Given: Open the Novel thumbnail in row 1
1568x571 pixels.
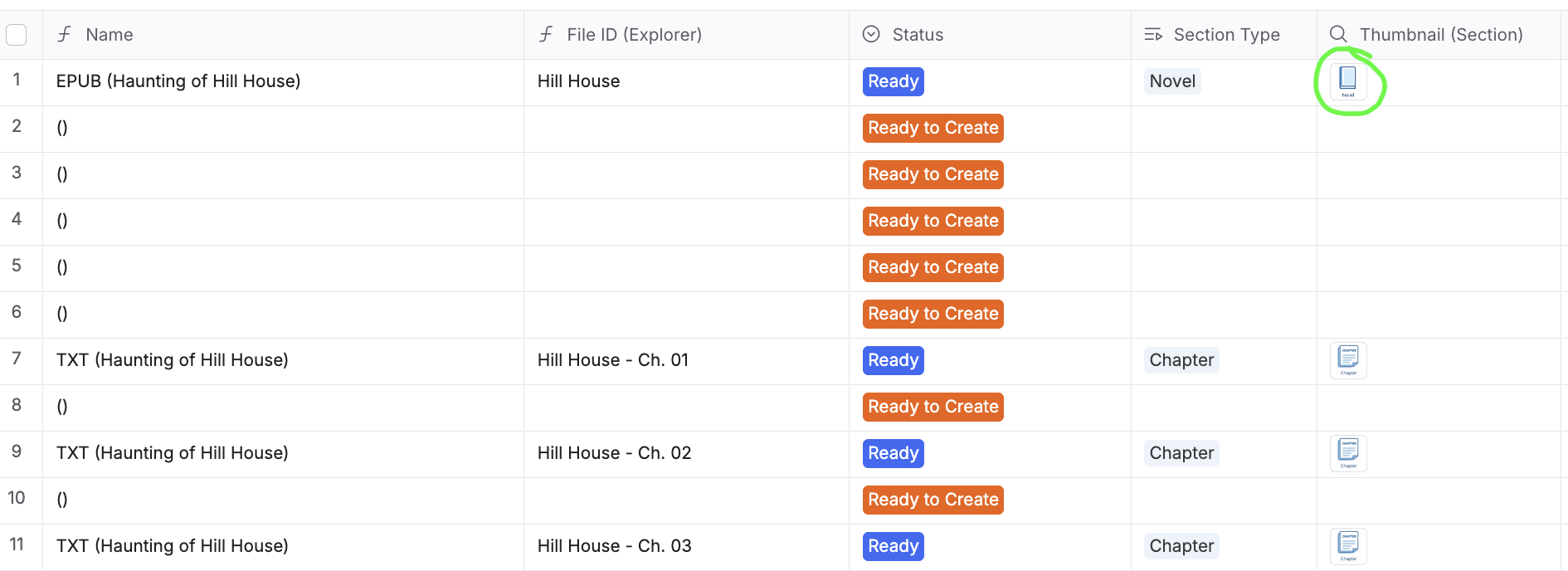Looking at the screenshot, I should [x=1348, y=81].
